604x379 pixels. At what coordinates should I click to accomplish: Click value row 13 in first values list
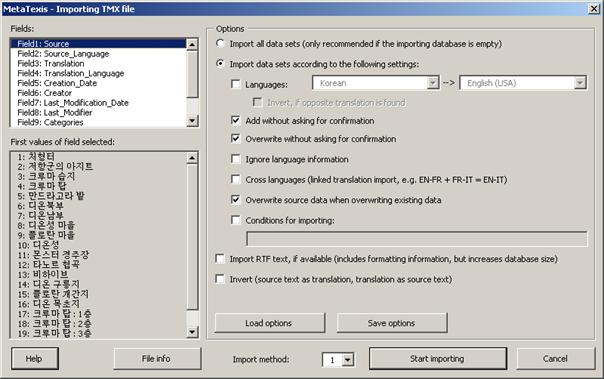point(98,274)
